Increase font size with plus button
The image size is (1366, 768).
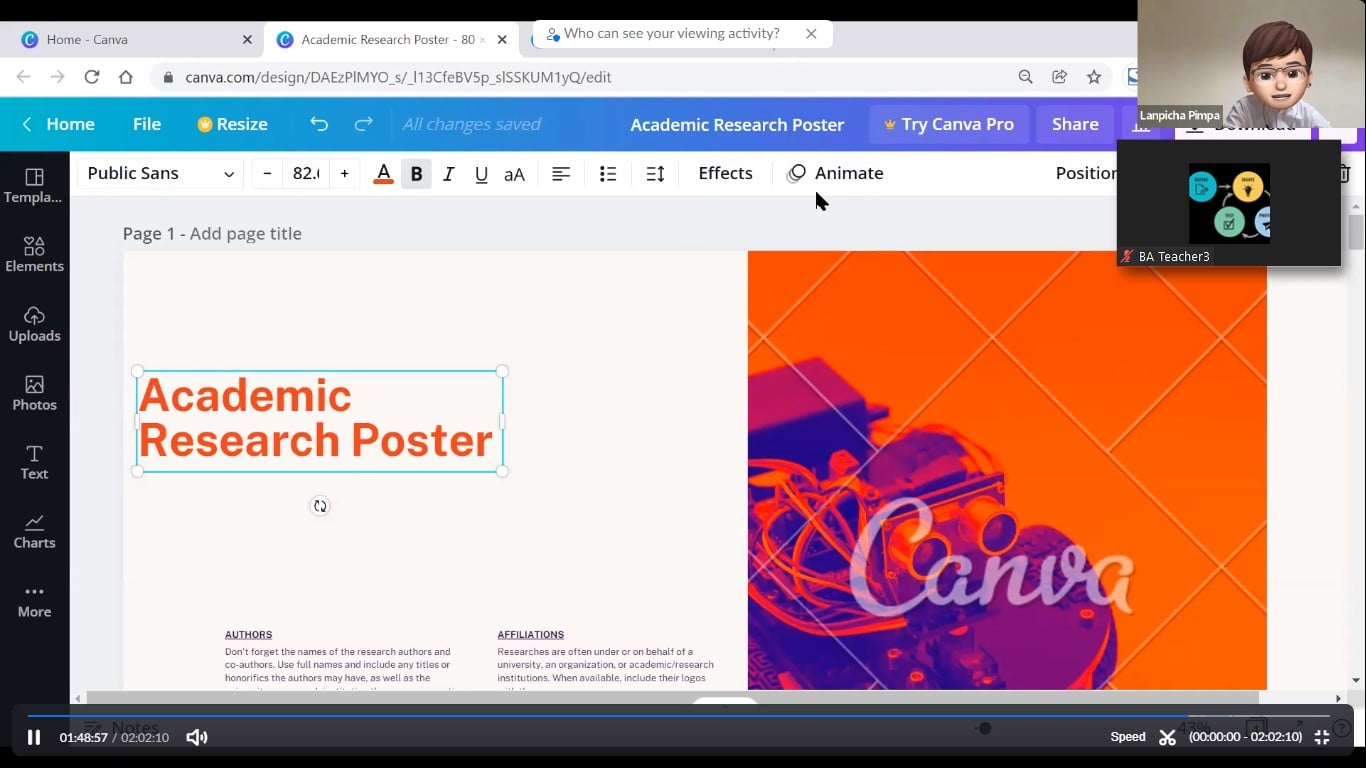click(344, 173)
